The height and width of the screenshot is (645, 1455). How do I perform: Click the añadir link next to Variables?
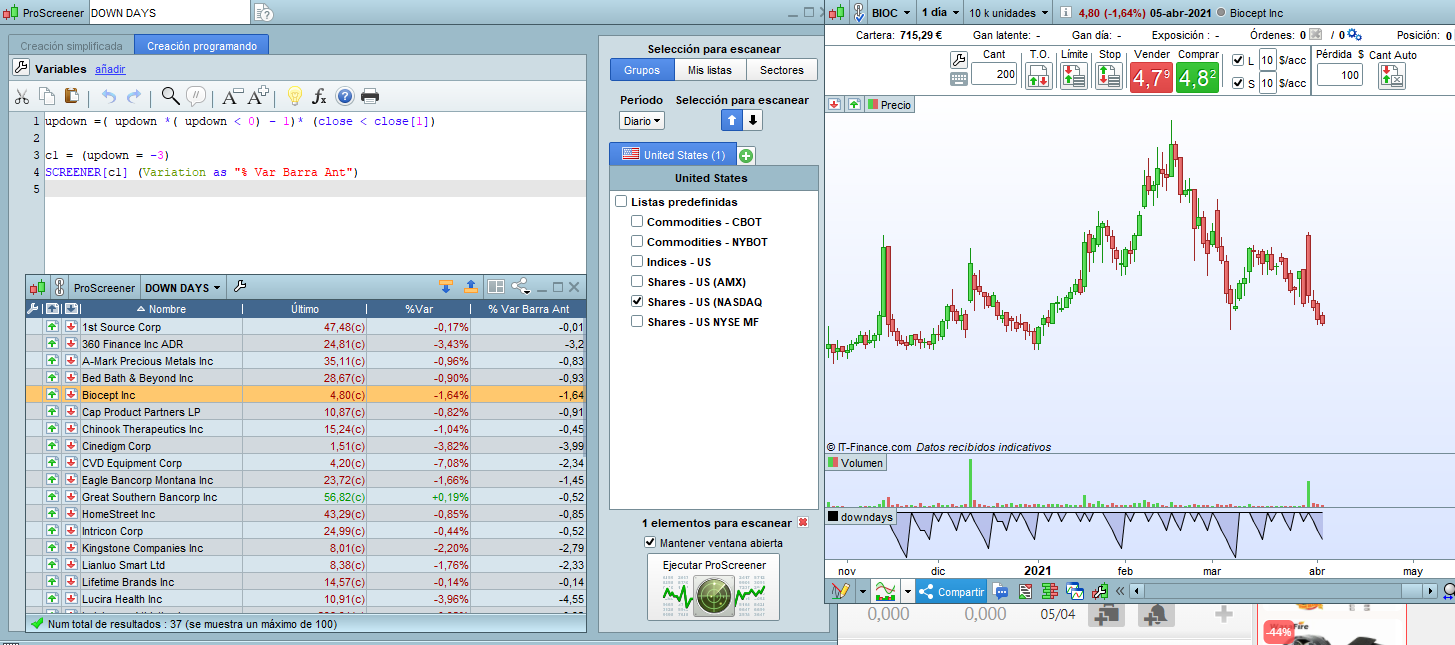coord(110,69)
